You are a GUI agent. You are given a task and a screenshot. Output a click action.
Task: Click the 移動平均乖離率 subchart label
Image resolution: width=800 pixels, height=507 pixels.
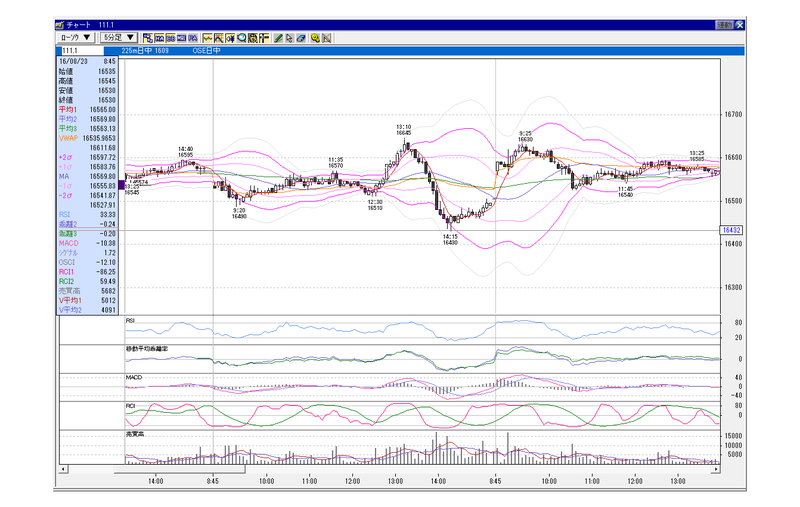(x=146, y=349)
